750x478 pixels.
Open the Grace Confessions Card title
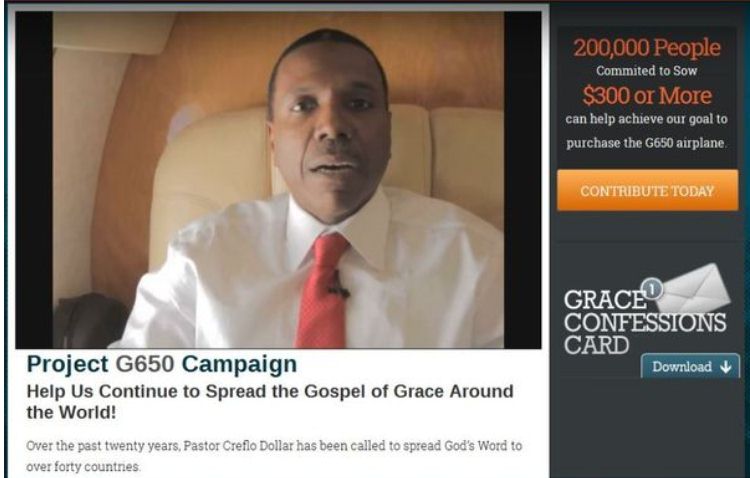pyautogui.click(x=644, y=323)
